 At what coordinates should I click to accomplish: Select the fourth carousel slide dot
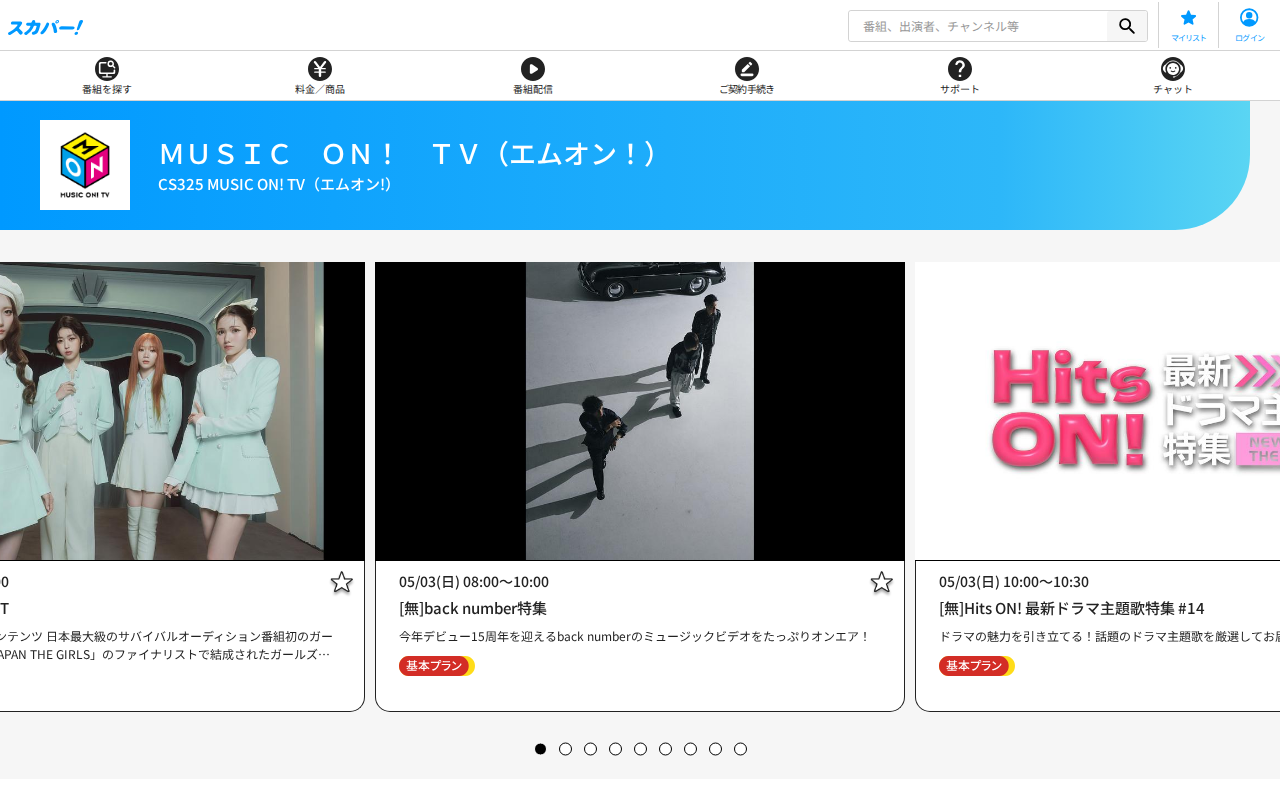tap(616, 749)
